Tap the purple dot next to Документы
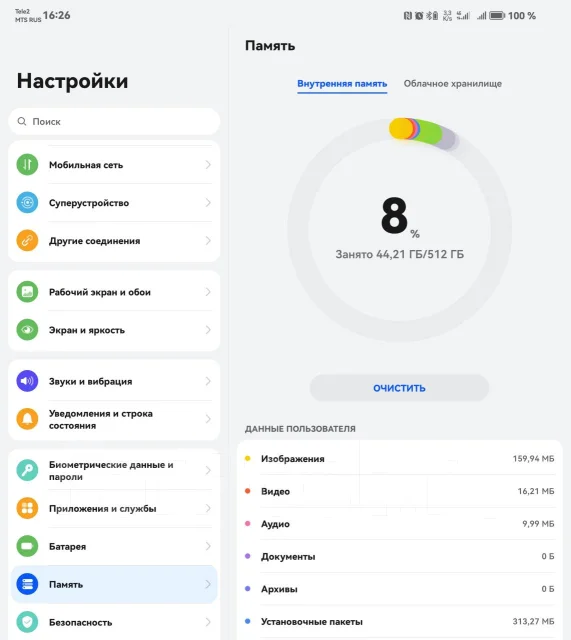 pos(247,556)
